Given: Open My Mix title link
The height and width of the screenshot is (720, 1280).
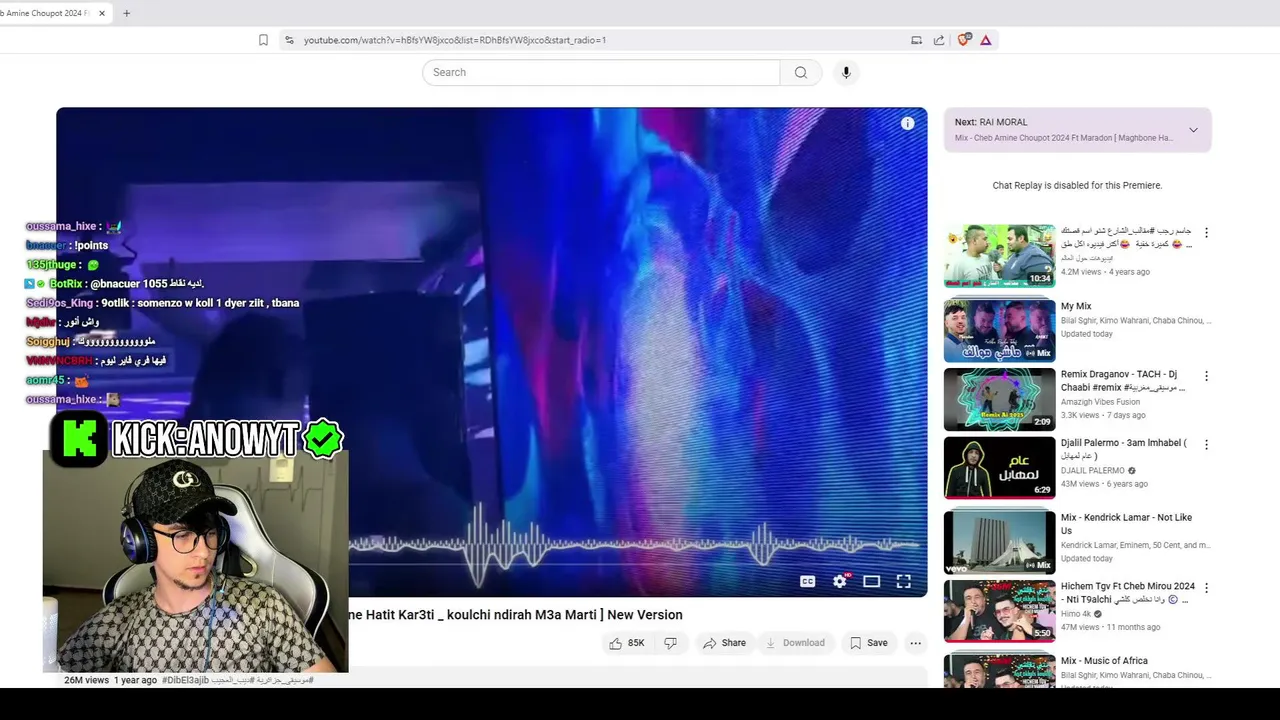Looking at the screenshot, I should 1076,306.
